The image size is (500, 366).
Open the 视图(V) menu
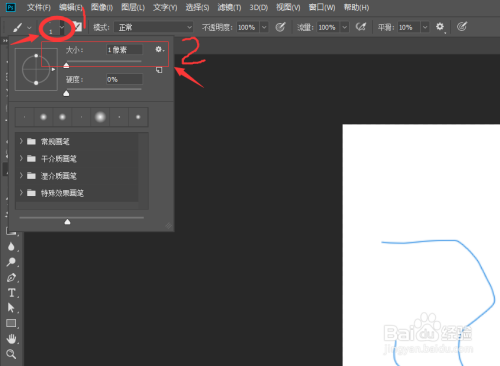(x=288, y=7)
